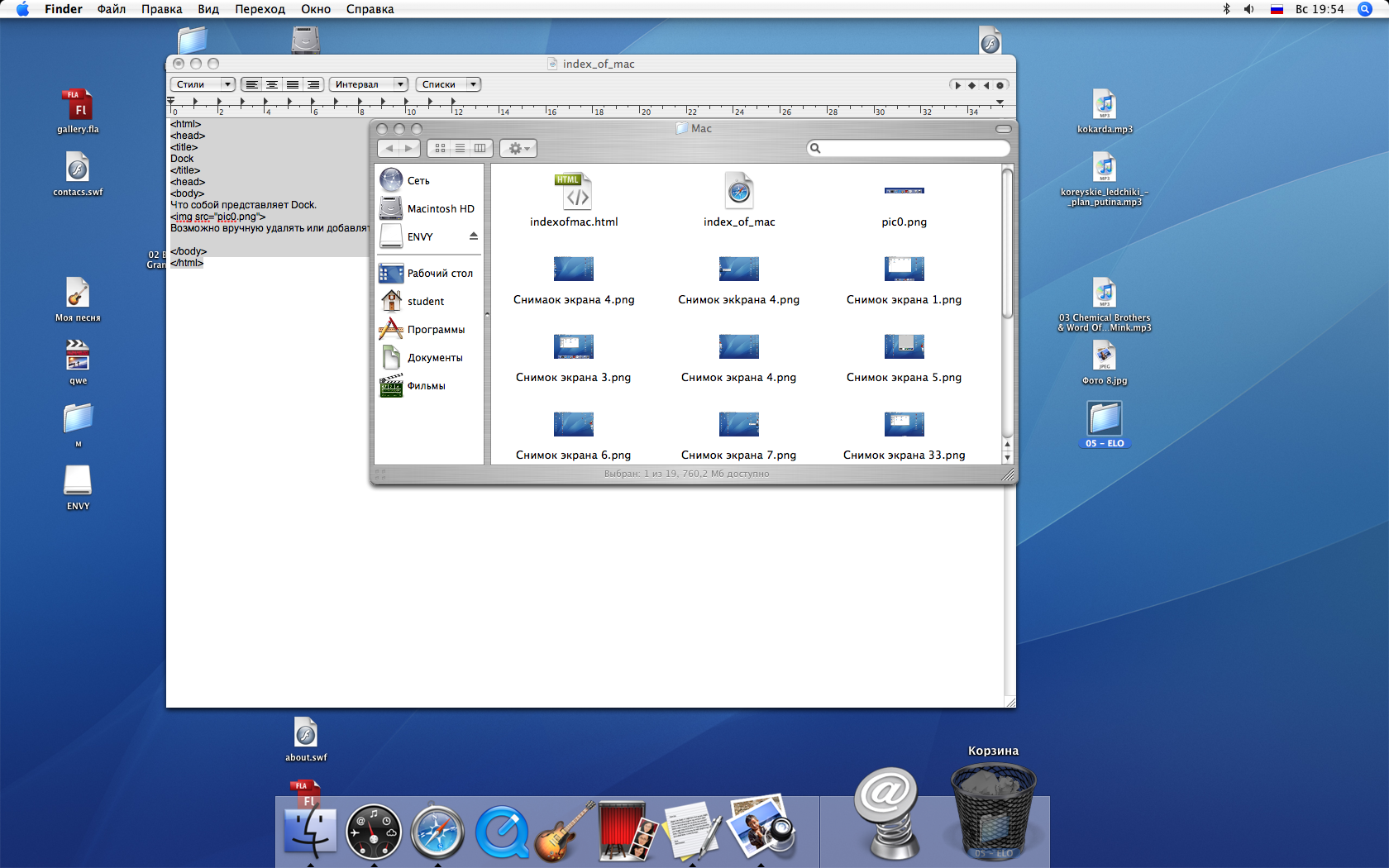Select Снимок экрана 33.png thumbnail
This screenshot has width=1389, height=868.
point(905,424)
